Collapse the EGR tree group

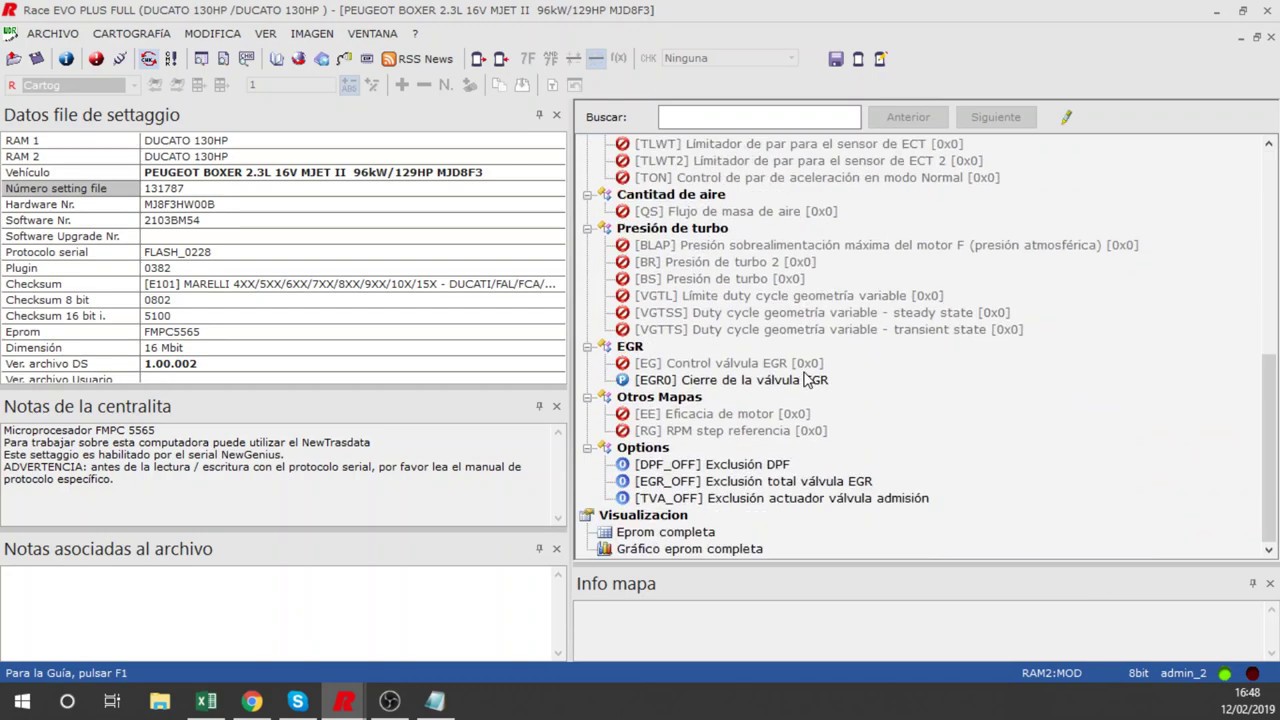pos(587,347)
